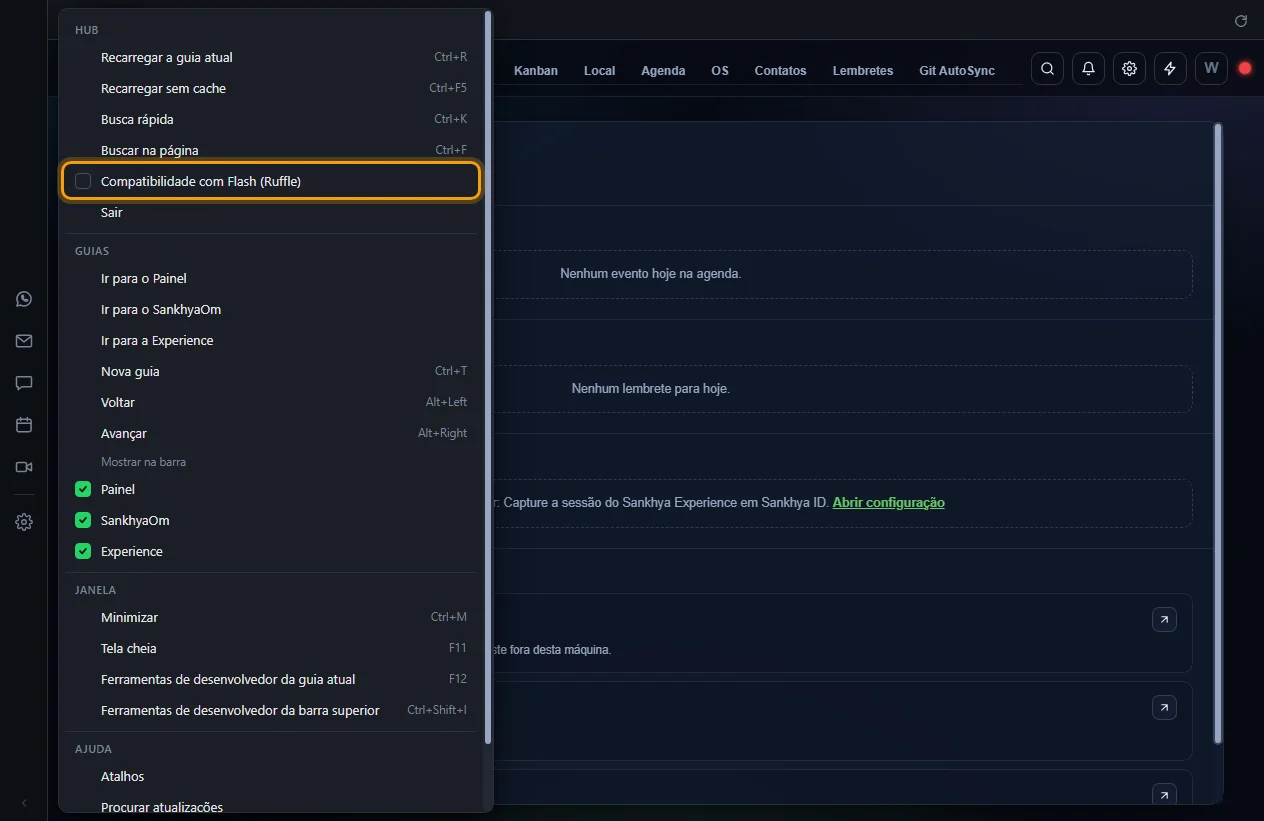This screenshot has height=821, width=1264.
Task: Click the lightning bolt icon
Action: click(x=1170, y=69)
